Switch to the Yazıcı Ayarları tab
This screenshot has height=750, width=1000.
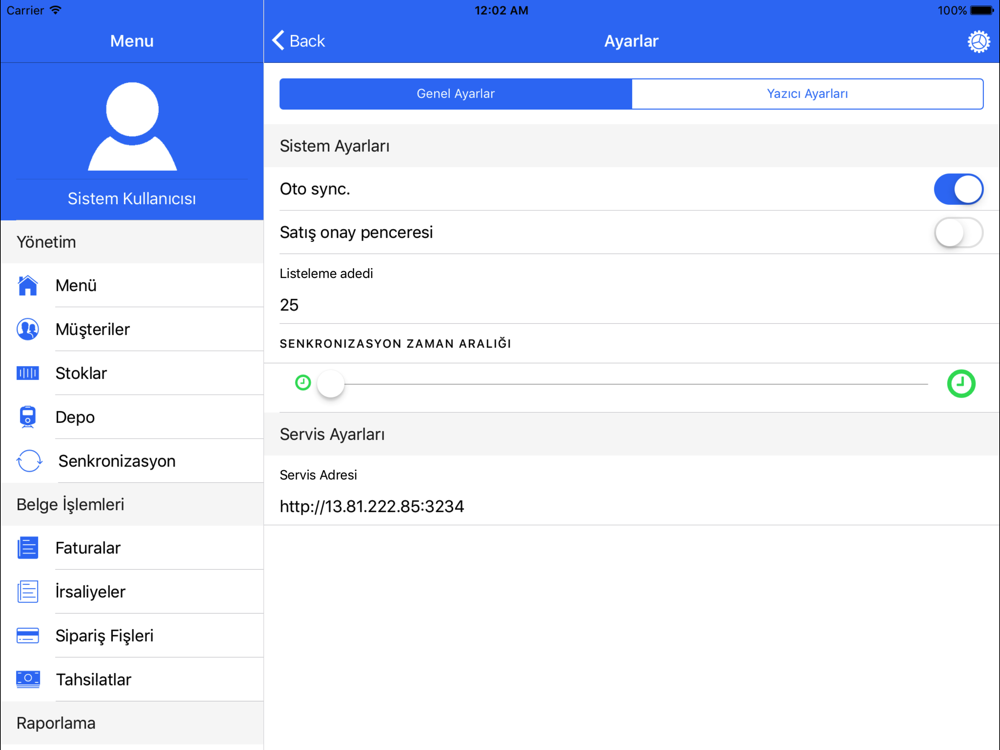[x=807, y=94]
